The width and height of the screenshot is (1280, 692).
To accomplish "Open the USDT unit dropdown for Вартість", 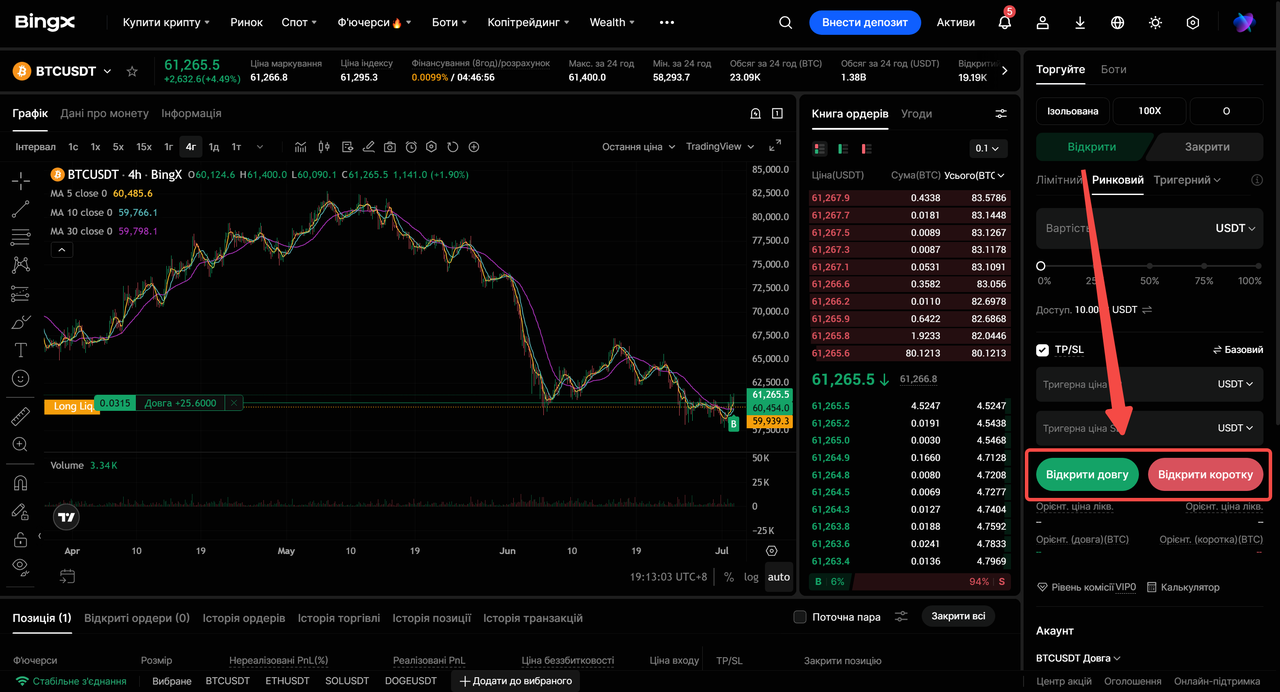I will (1235, 228).
